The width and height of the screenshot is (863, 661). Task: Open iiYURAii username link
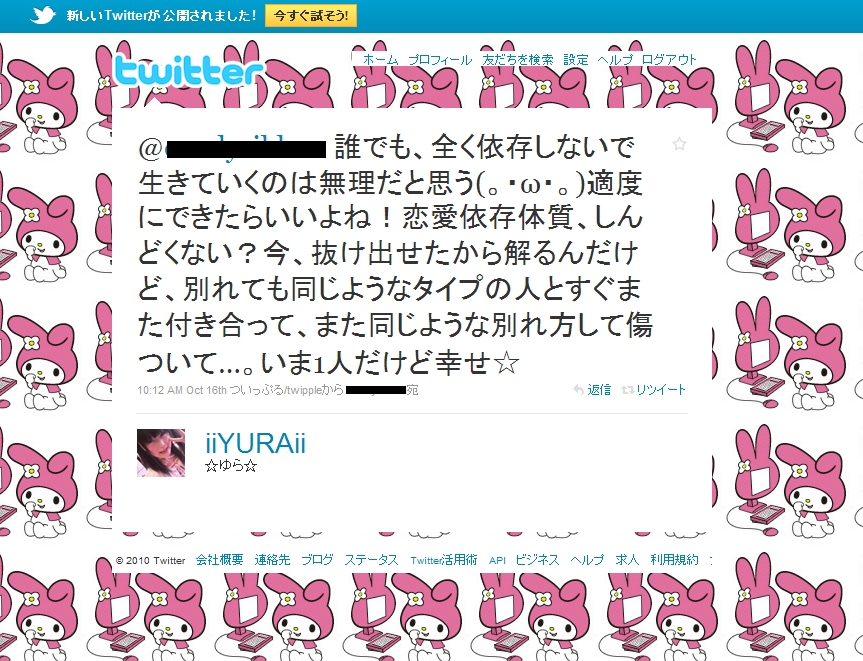[x=255, y=443]
